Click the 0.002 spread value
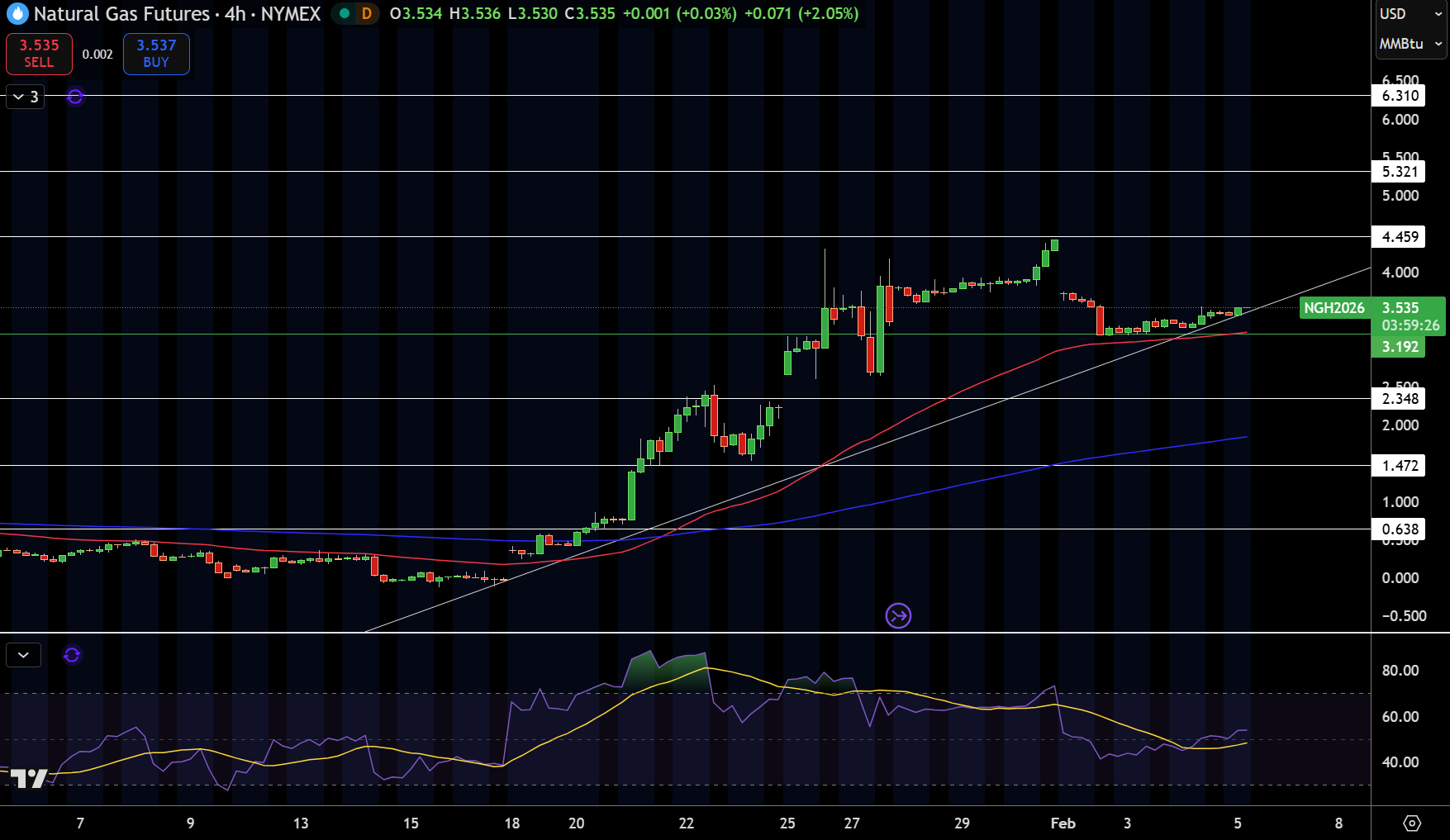Screen dimensions: 1450x840 click(x=97, y=55)
